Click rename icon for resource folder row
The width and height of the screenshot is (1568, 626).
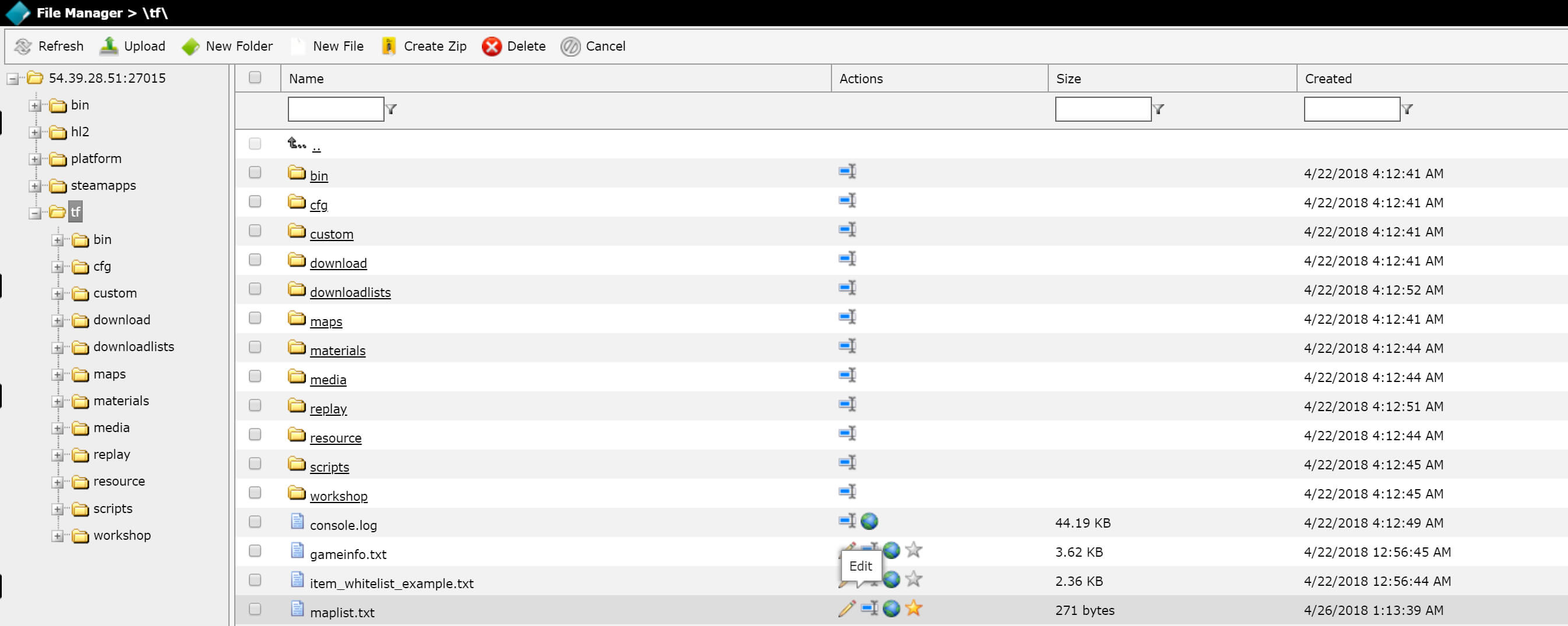847,434
